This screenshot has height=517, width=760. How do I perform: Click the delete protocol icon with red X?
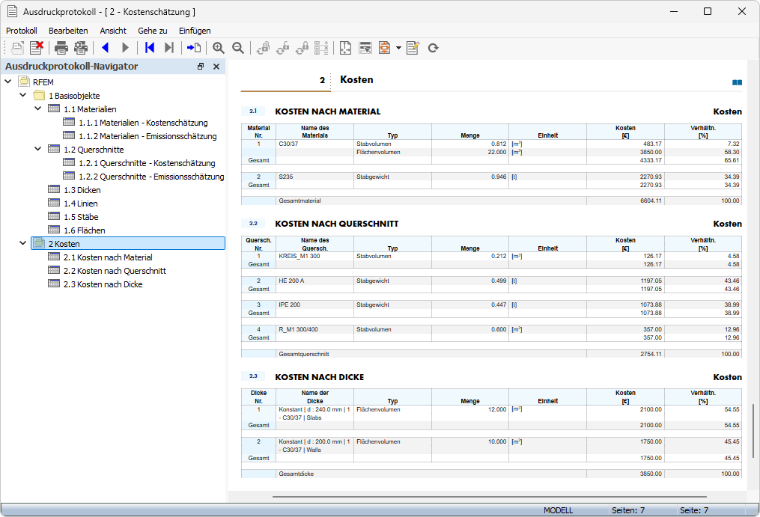[x=37, y=47]
